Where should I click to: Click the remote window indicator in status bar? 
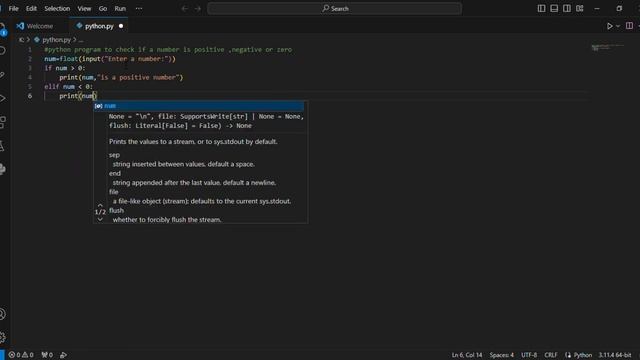pos(2,355)
